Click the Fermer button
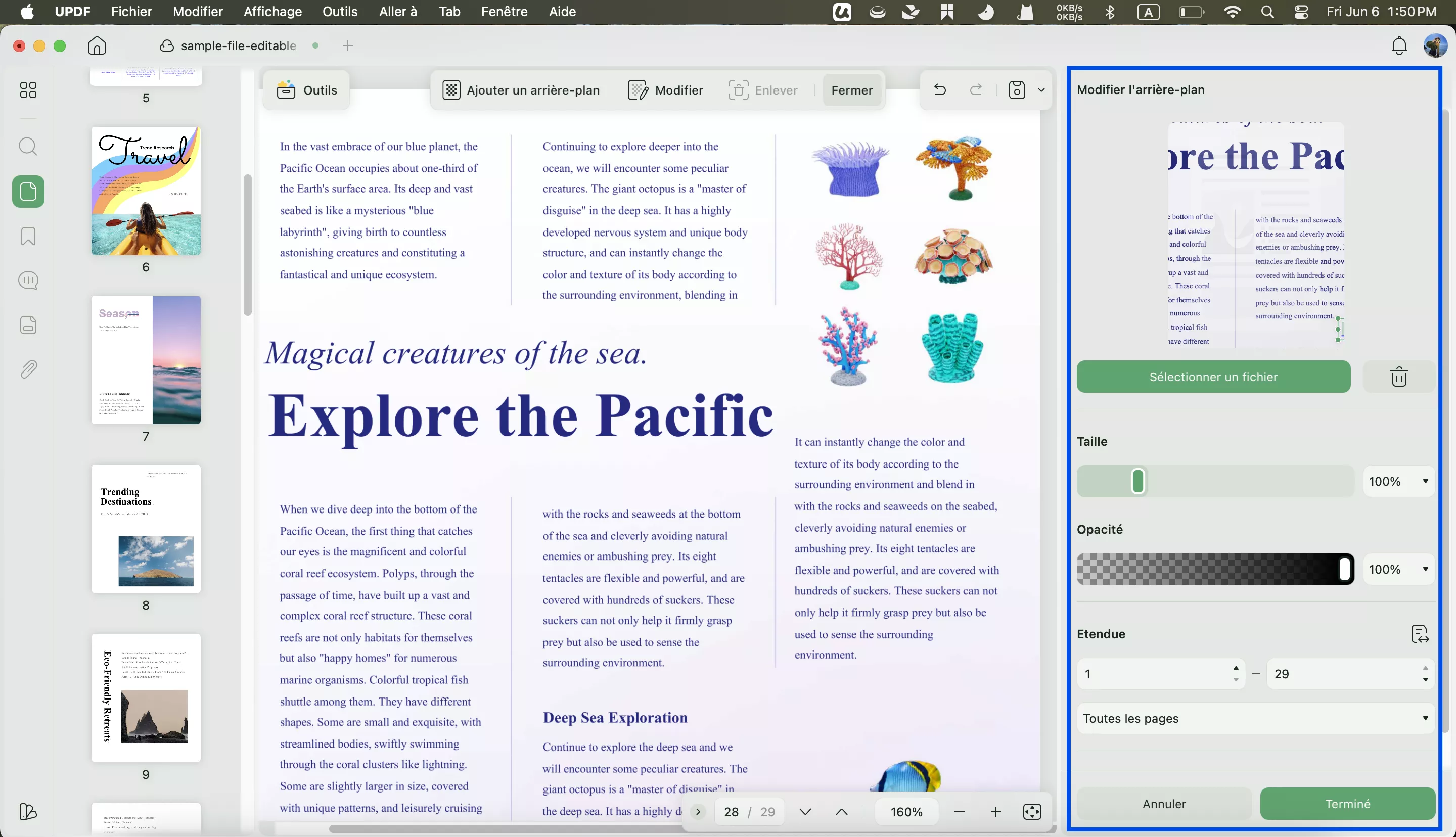The image size is (1456, 837). click(852, 89)
